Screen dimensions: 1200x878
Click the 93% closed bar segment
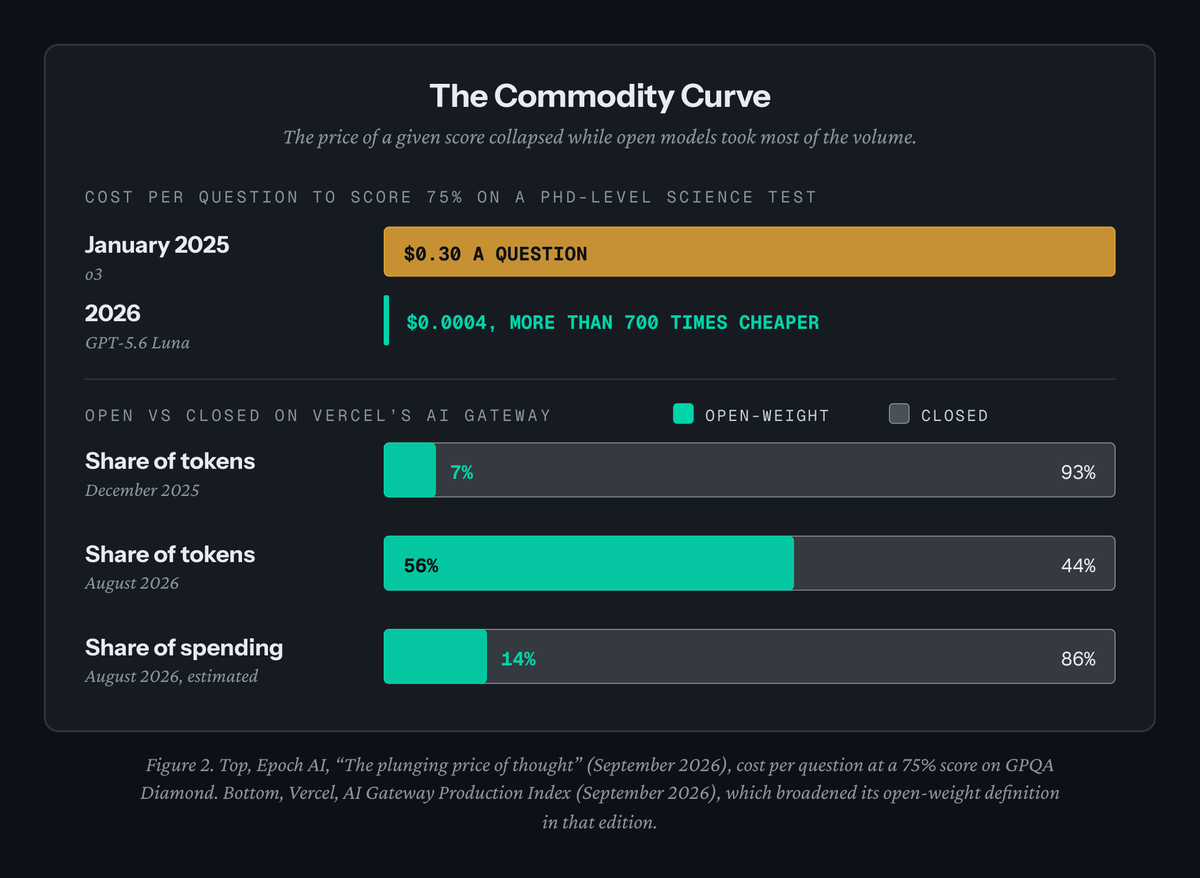[x=775, y=470]
